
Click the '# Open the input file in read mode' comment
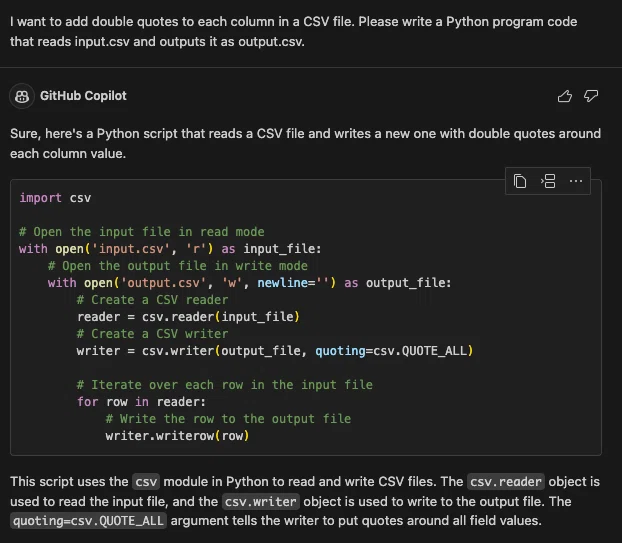pos(142,232)
